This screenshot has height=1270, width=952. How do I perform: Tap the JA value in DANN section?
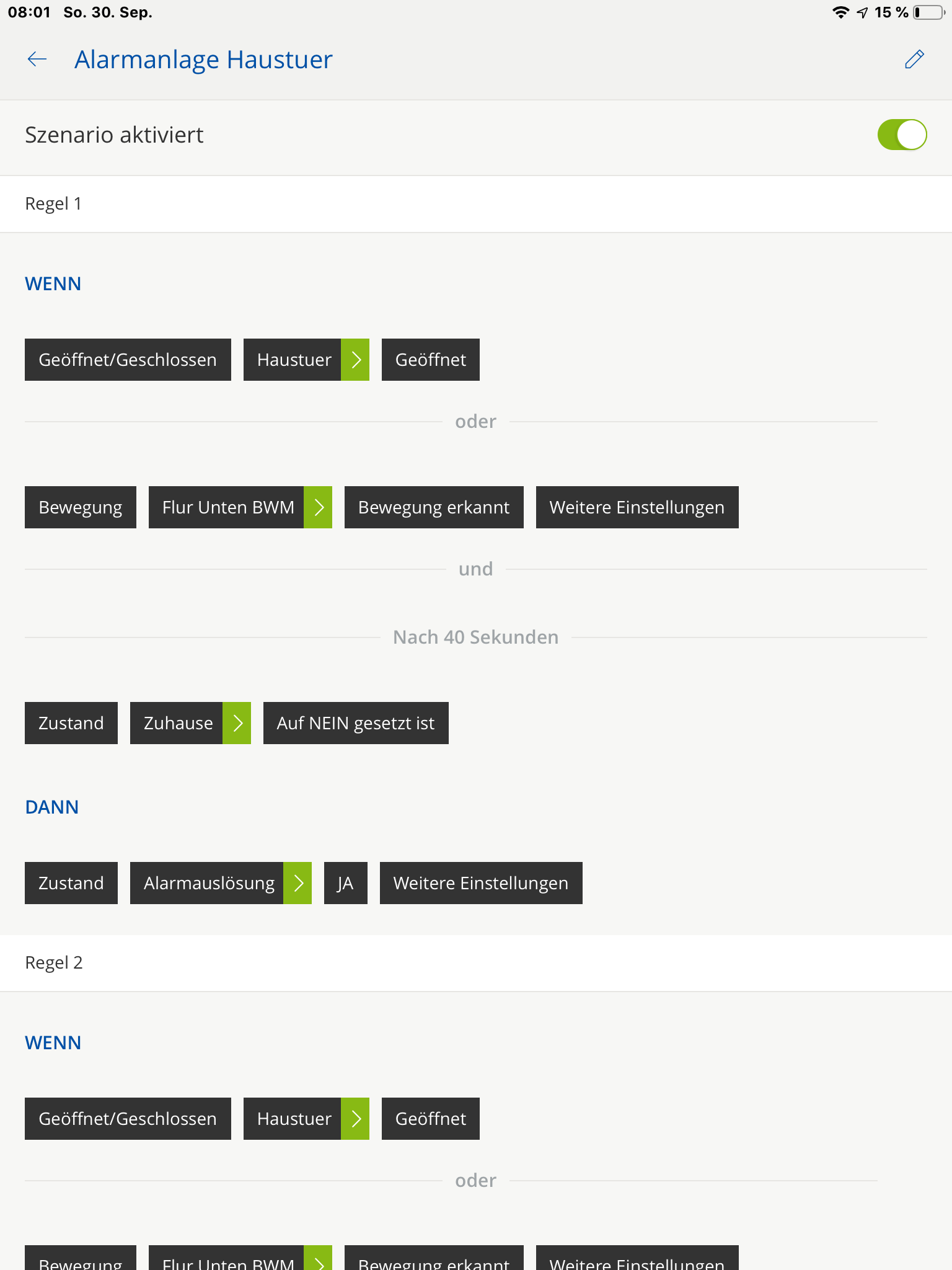345,883
